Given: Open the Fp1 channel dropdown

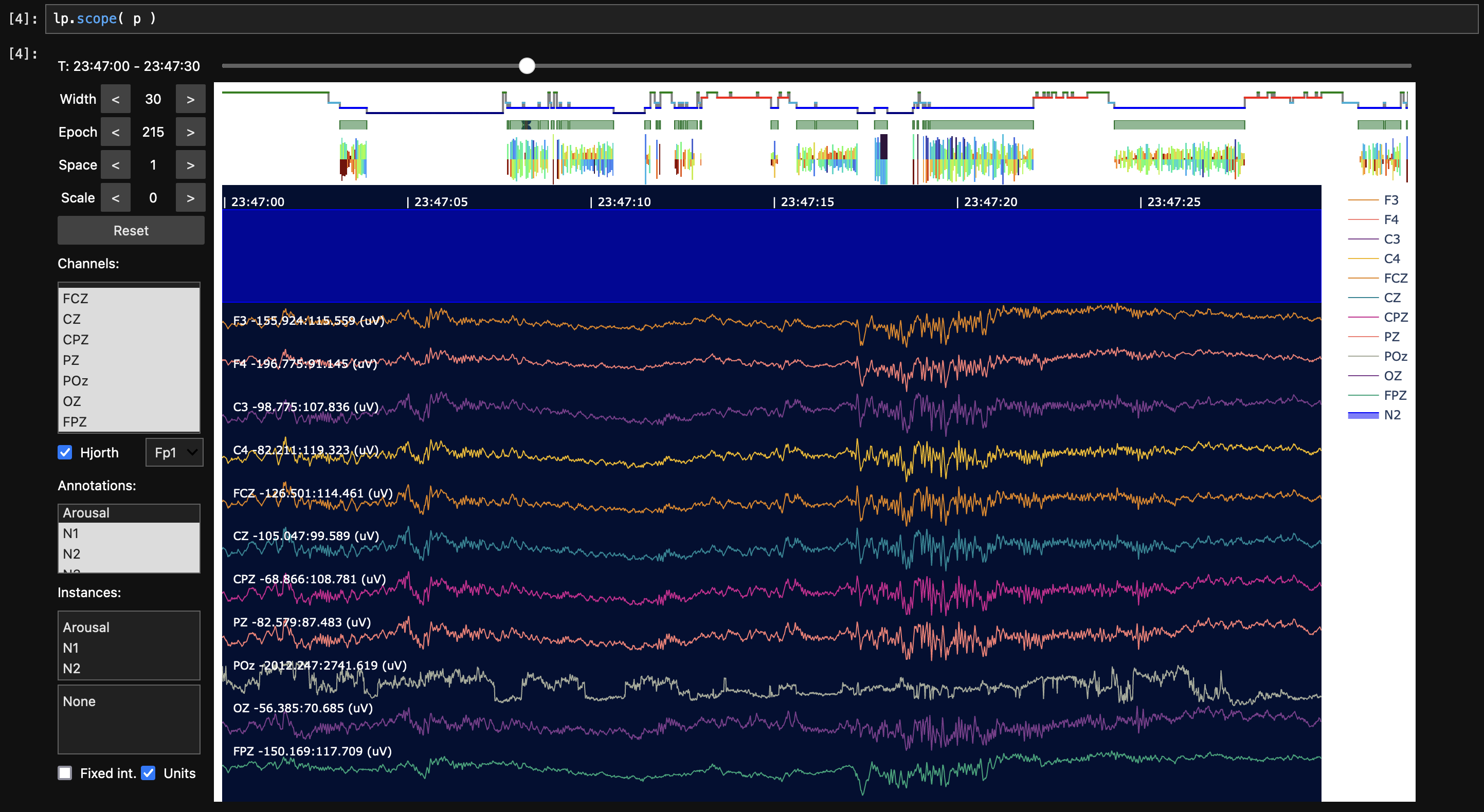Looking at the screenshot, I should pos(174,452).
